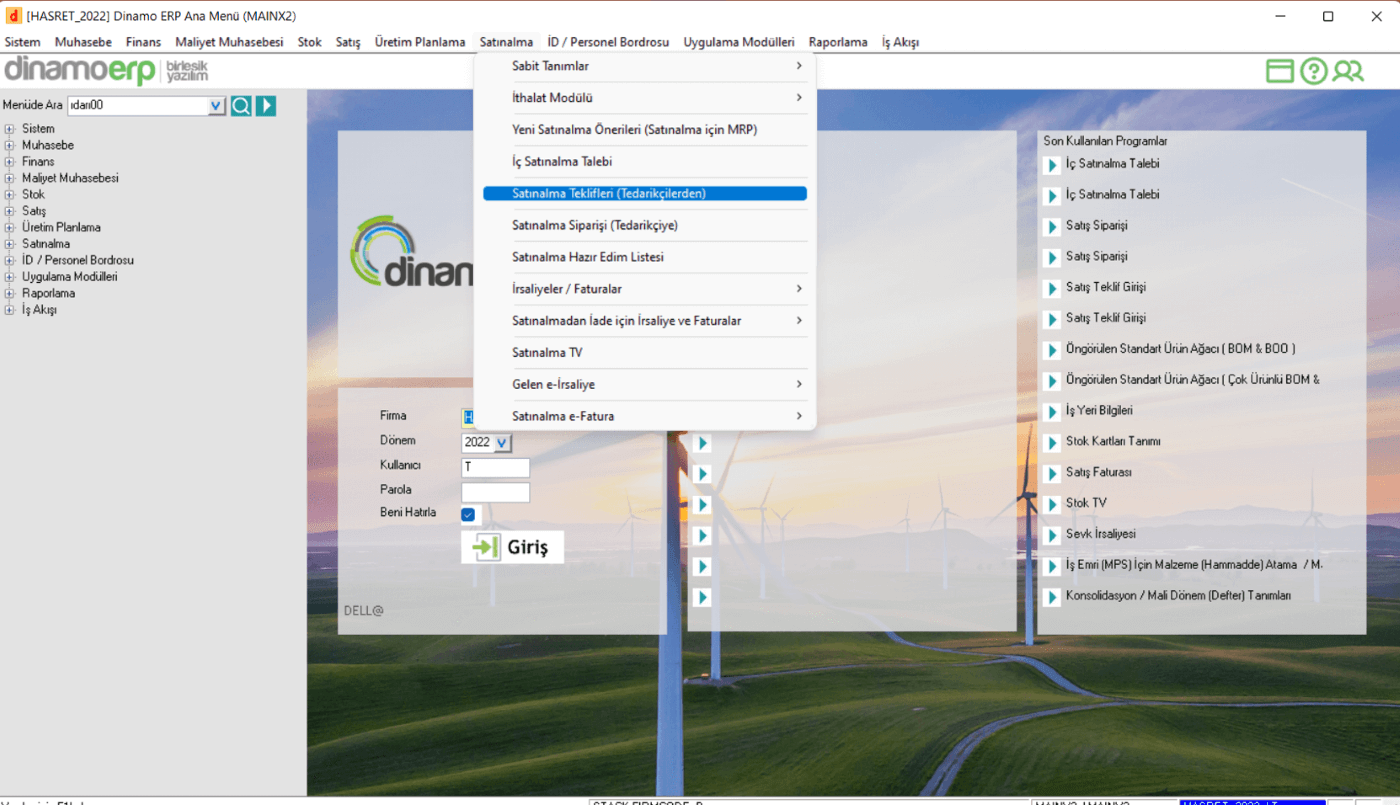This screenshot has width=1400, height=805.
Task: Expand the Muhasebe node in the sidebar tree
Action: pos(10,145)
